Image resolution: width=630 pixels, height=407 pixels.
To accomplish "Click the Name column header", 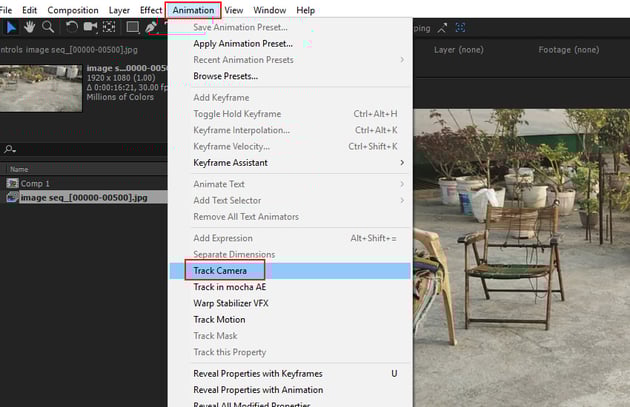I will [x=19, y=169].
